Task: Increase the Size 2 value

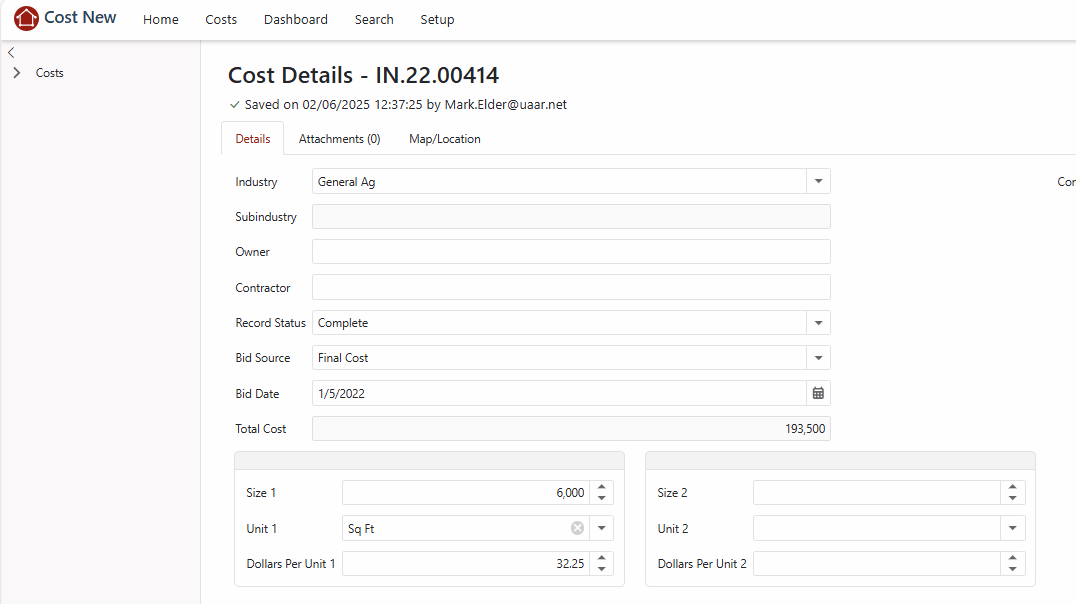Action: pyautogui.click(x=1012, y=488)
